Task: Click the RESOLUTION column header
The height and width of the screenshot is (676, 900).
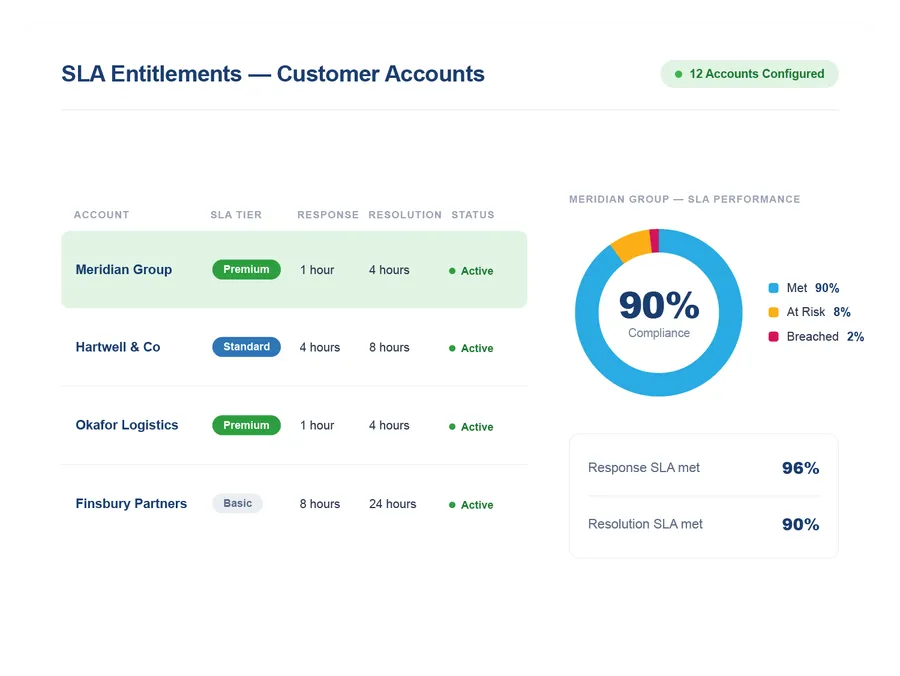Action: pos(405,215)
